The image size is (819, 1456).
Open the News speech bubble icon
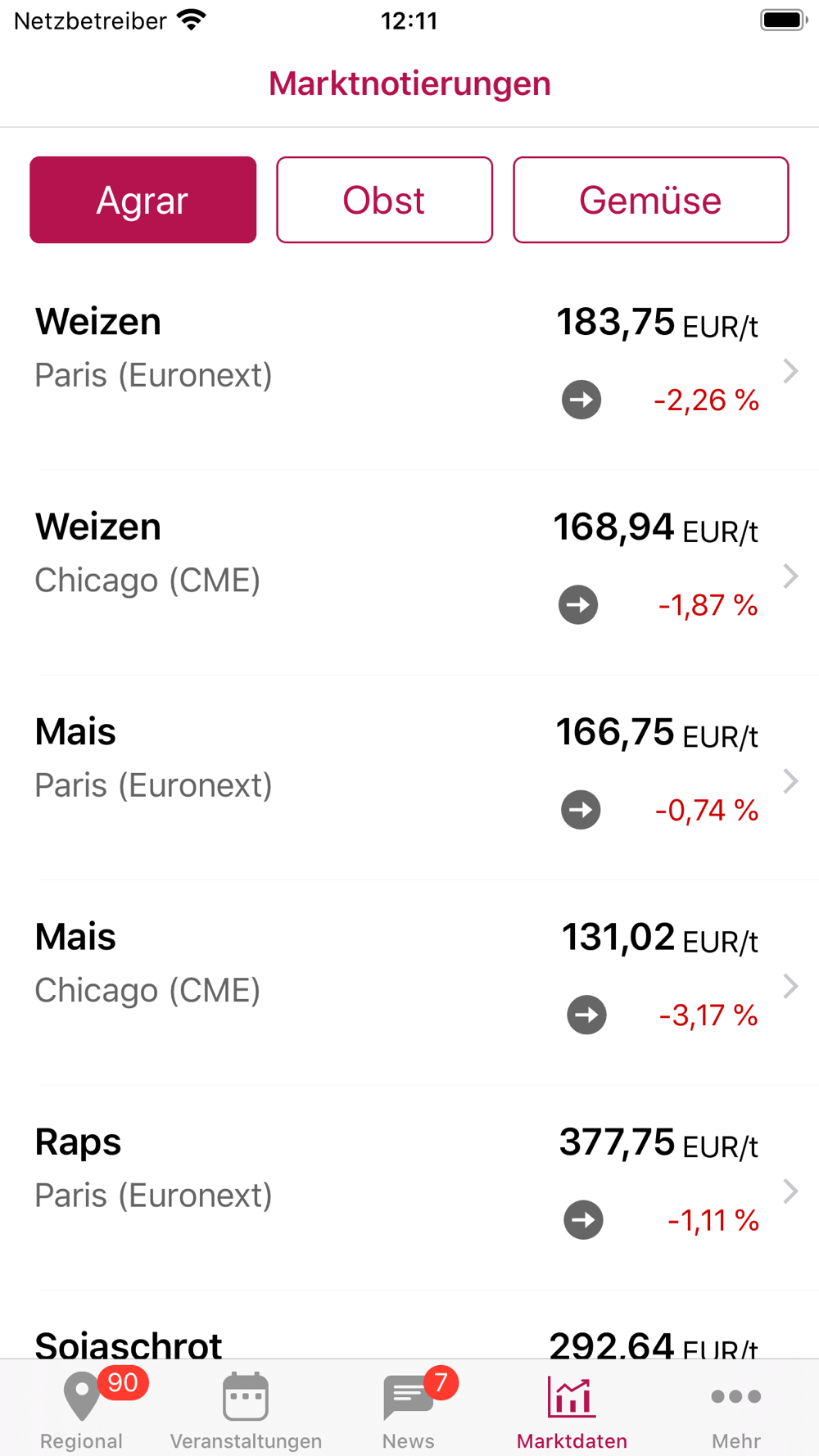click(408, 1397)
